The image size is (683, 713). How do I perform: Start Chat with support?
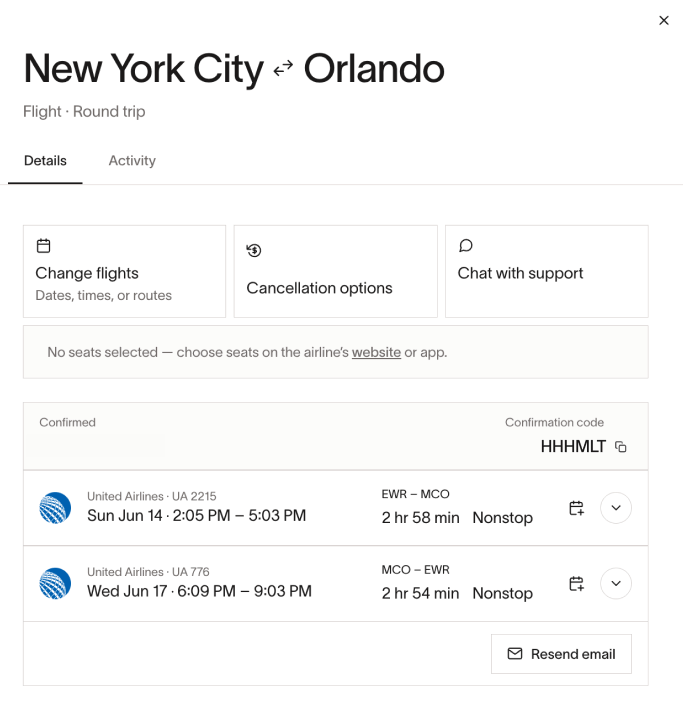547,271
